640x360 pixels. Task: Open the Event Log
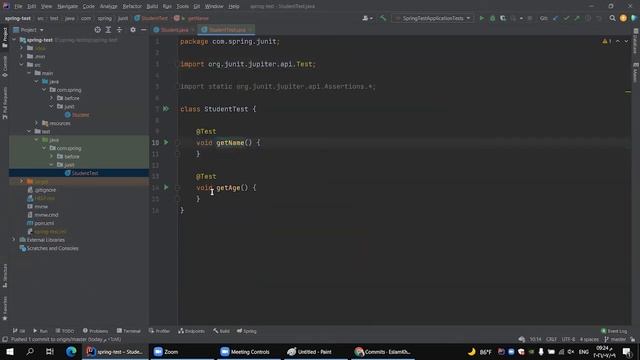(614, 331)
